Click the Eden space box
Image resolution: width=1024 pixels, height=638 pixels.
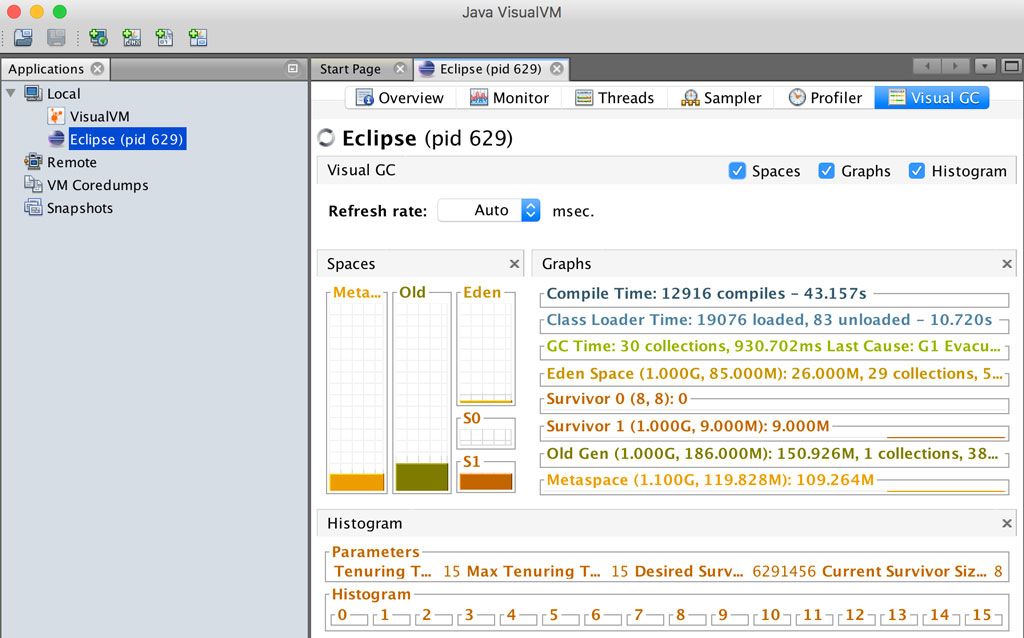pos(486,350)
